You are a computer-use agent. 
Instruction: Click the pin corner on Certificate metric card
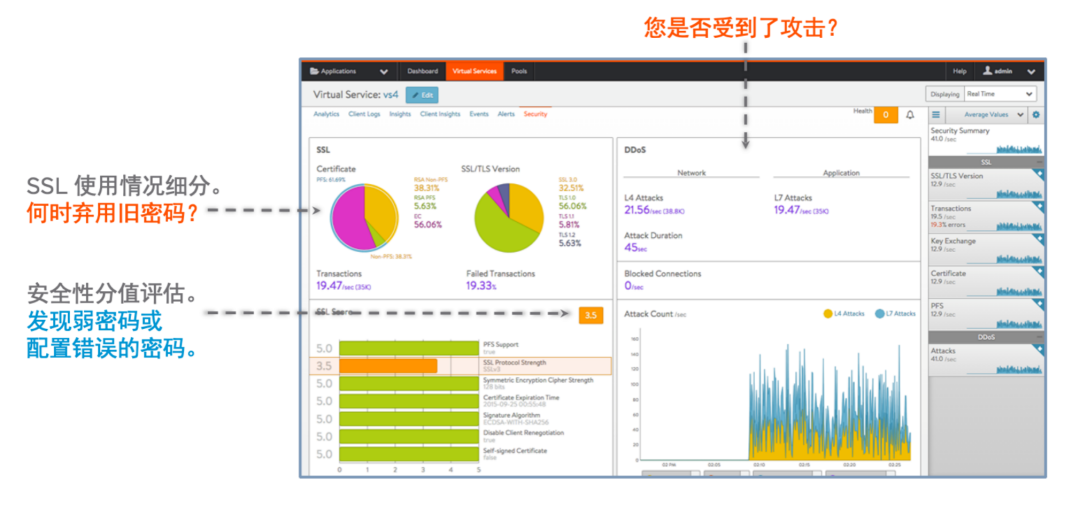point(1039,271)
